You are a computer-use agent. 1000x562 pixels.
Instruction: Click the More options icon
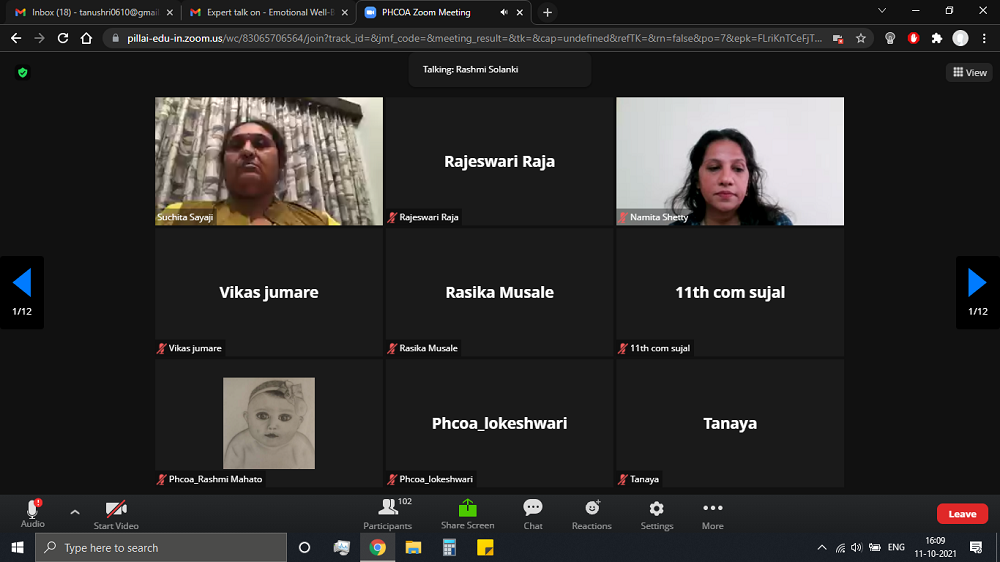tap(712, 514)
